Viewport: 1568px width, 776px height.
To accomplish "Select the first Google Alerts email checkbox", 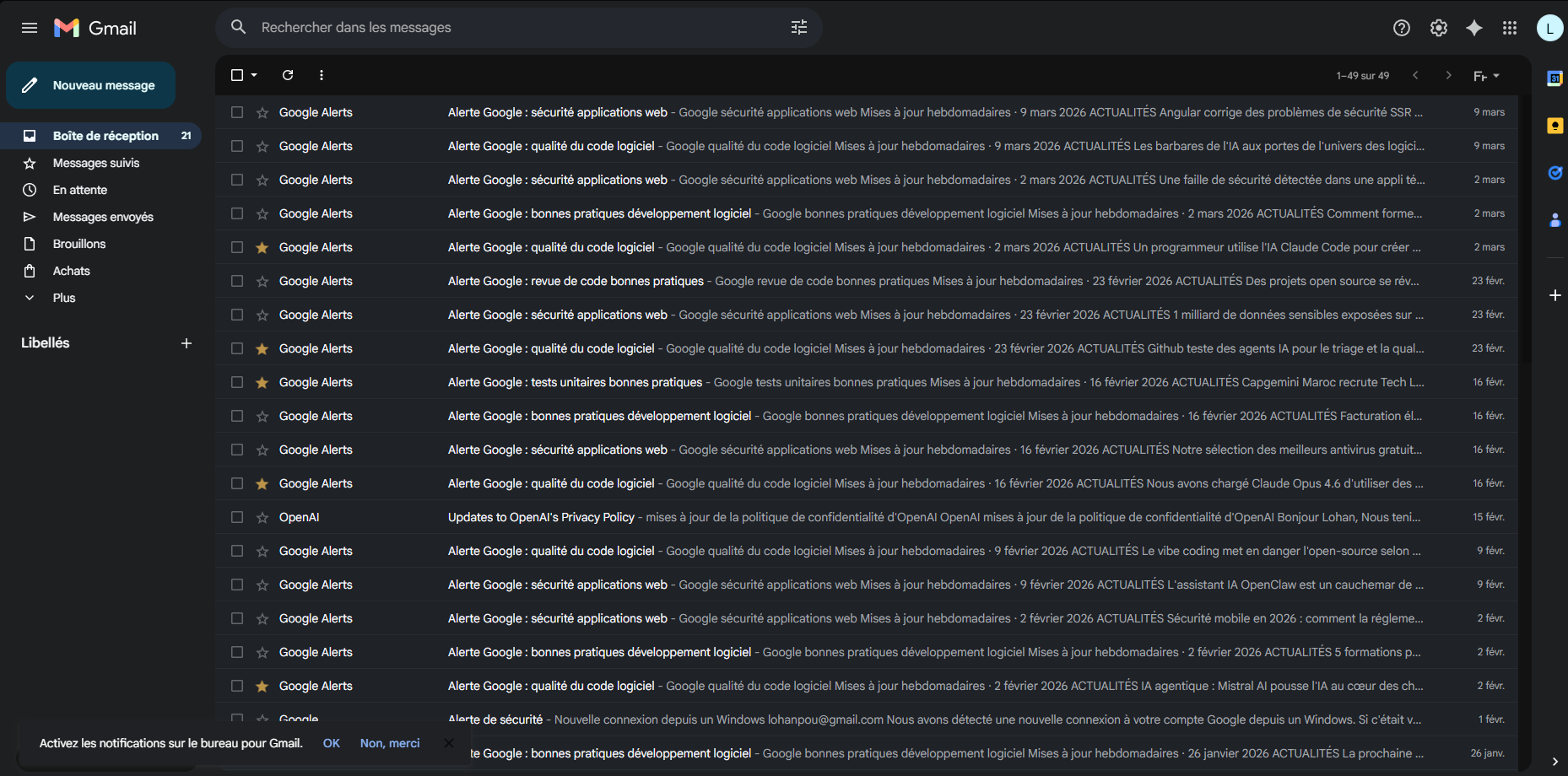I will point(236,112).
